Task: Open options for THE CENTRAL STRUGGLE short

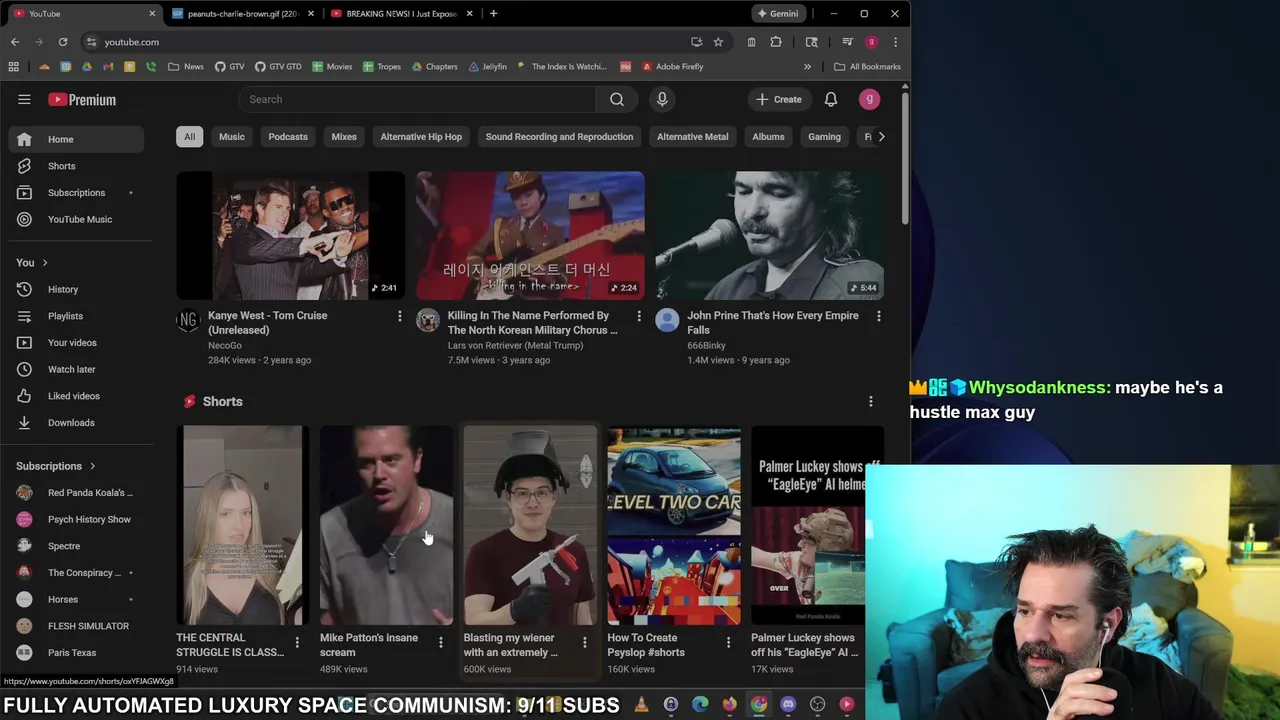Action: (297, 642)
